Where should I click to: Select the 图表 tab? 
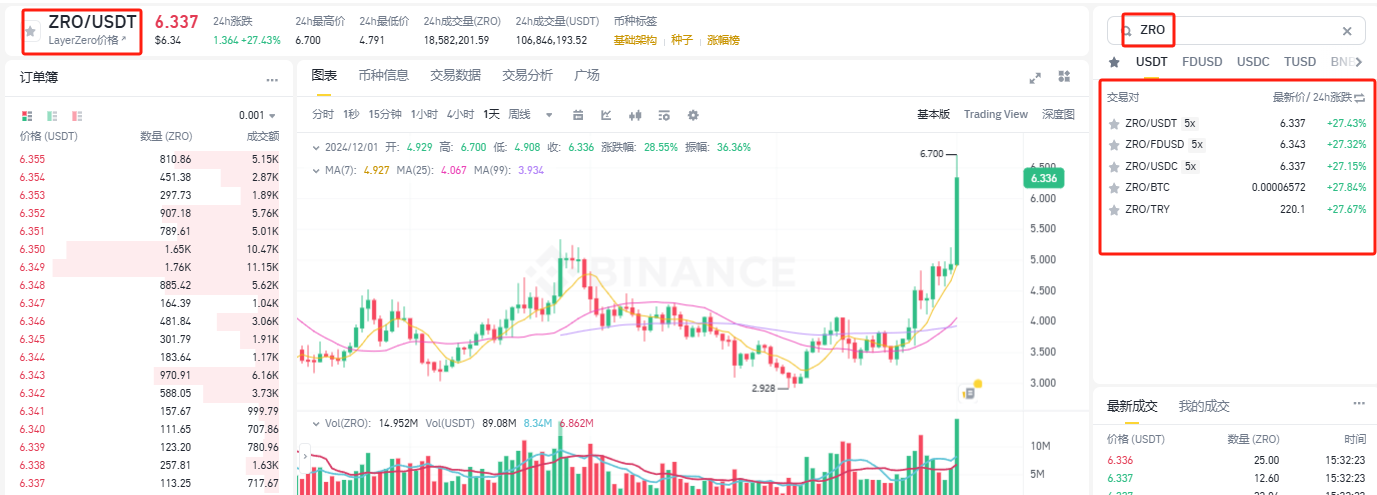[324, 75]
